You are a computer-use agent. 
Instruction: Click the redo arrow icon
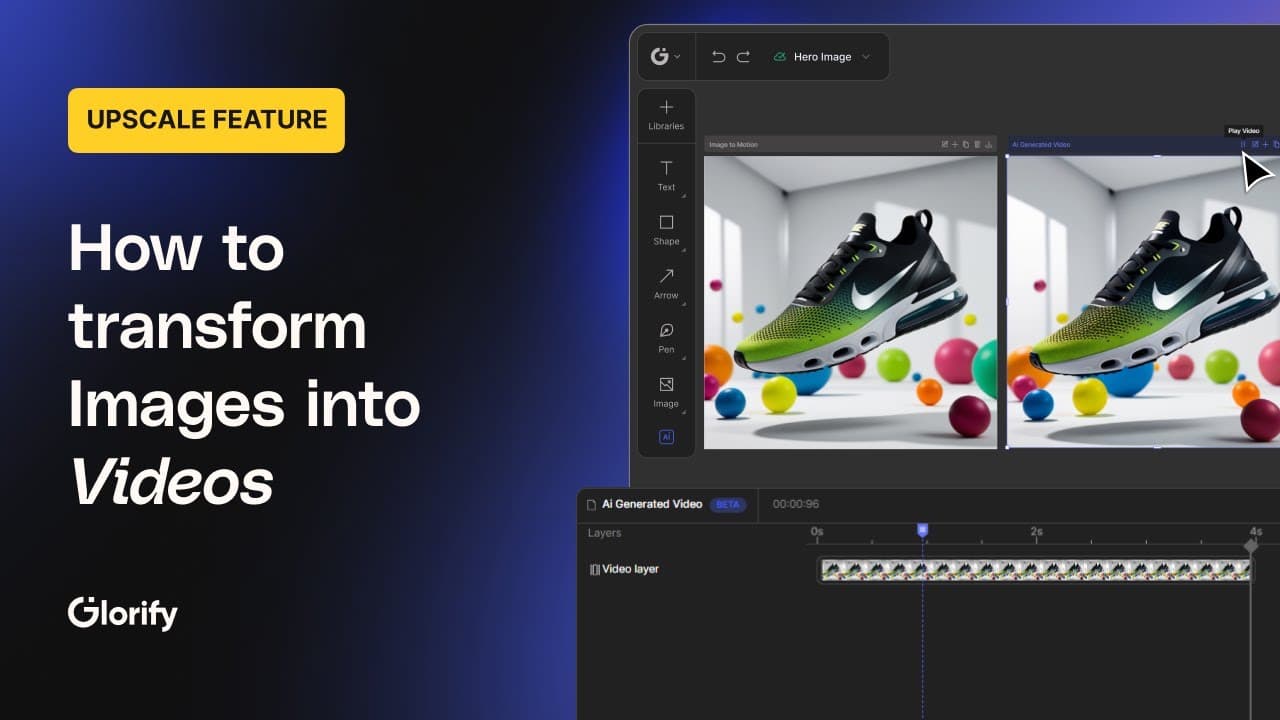coord(743,57)
